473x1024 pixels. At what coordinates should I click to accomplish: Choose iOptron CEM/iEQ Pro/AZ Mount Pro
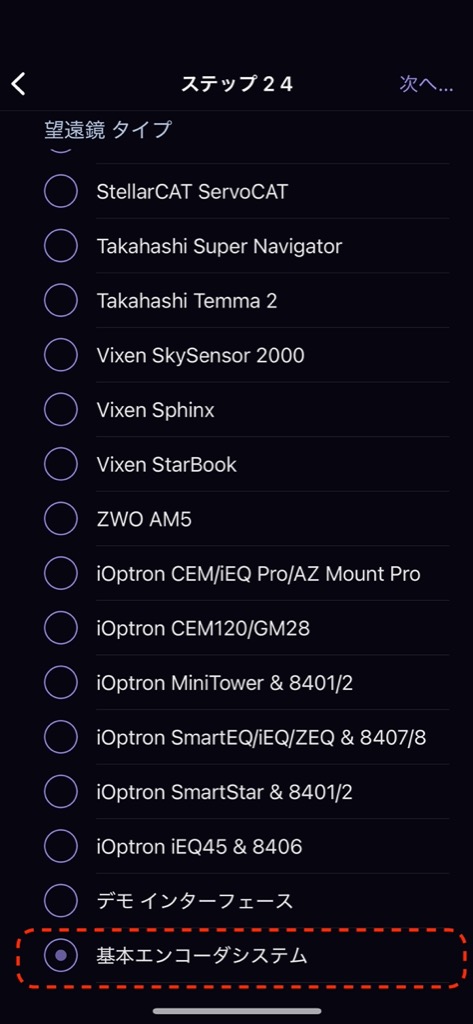coord(61,574)
